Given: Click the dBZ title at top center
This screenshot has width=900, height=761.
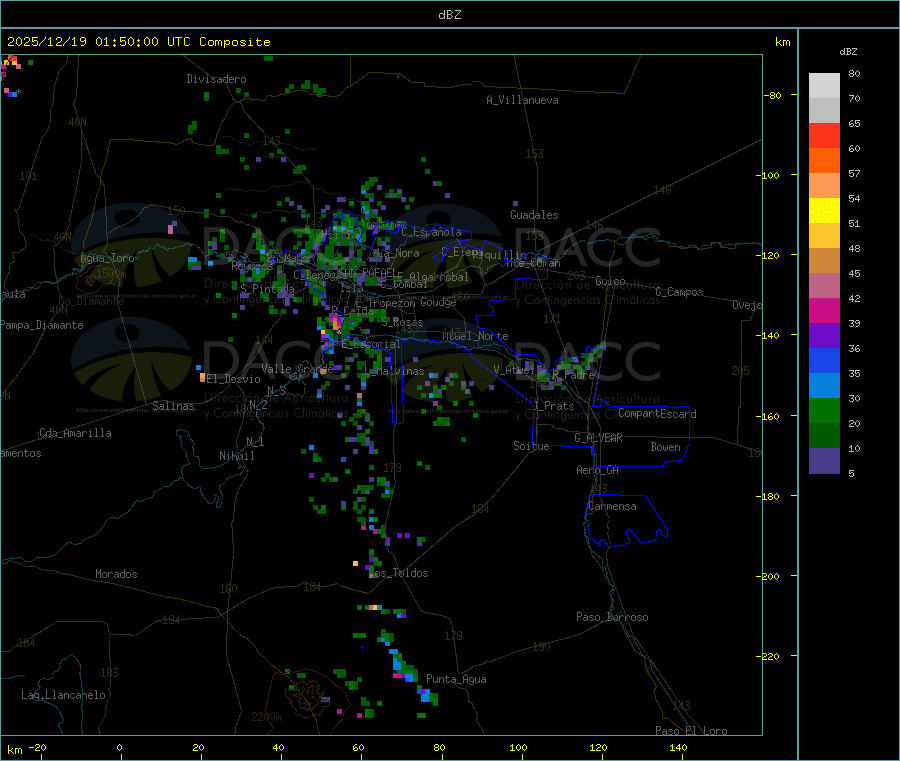Looking at the screenshot, I should pos(449,15).
